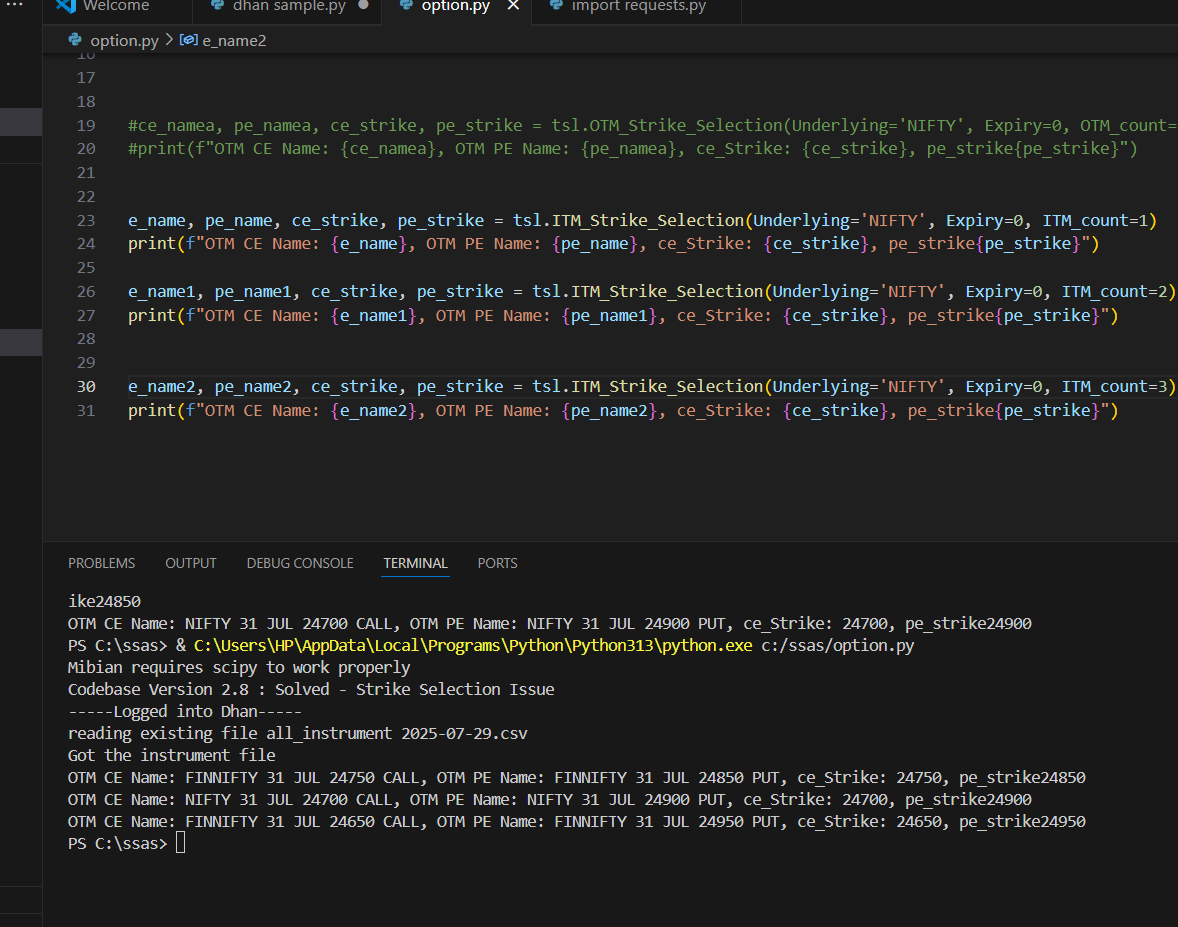This screenshot has width=1178, height=927.
Task: Open the dhan sample.py tab
Action: pyautogui.click(x=289, y=6)
